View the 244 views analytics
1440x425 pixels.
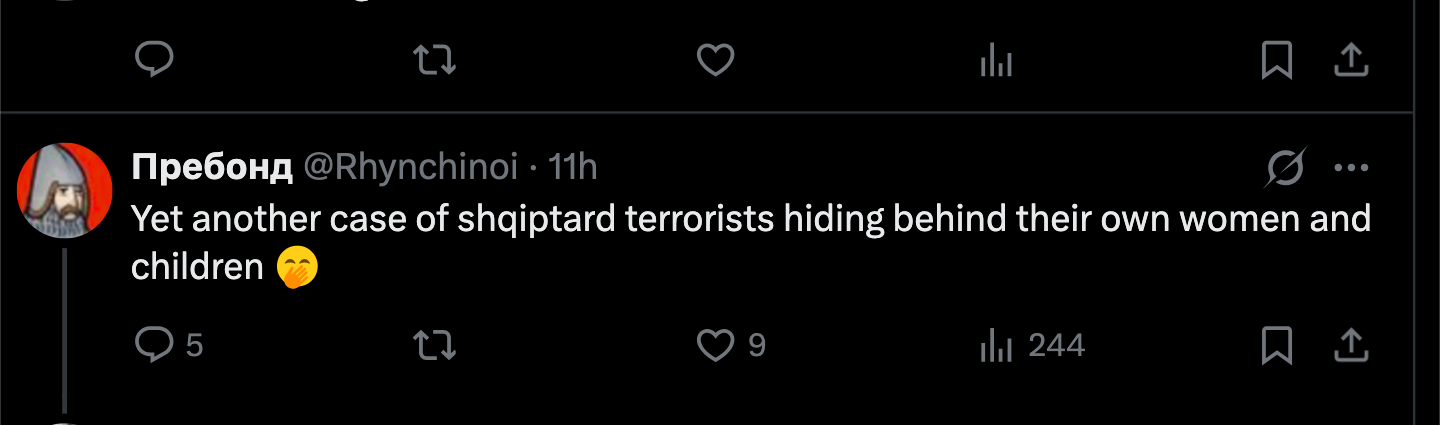(x=1032, y=345)
